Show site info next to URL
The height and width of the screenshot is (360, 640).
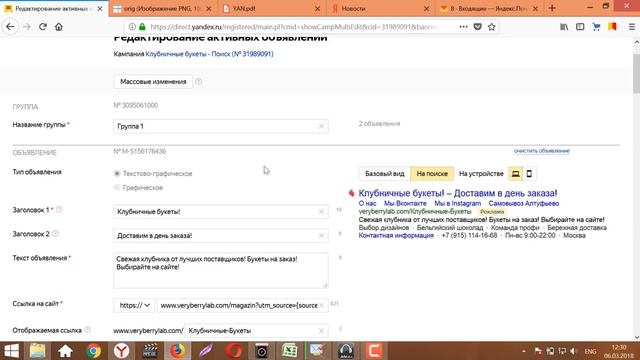132,27
